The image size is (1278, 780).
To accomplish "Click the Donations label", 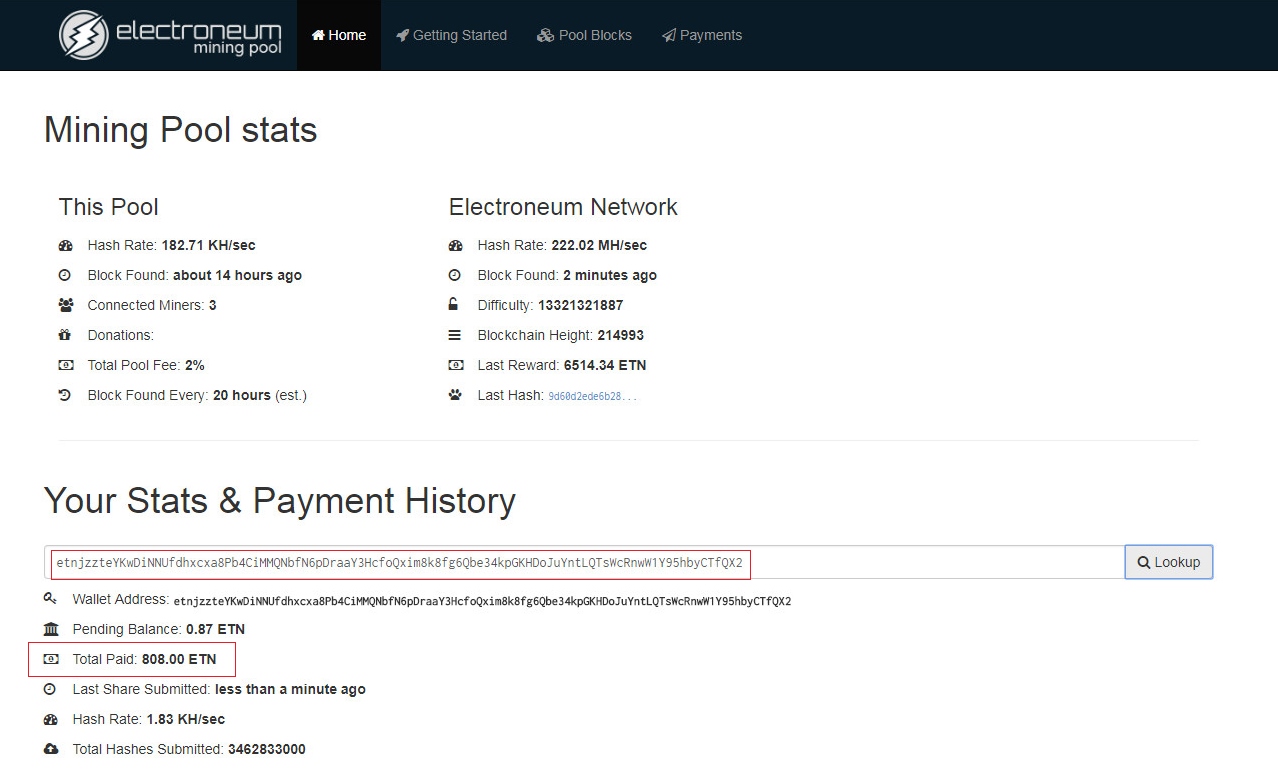I will [121, 335].
